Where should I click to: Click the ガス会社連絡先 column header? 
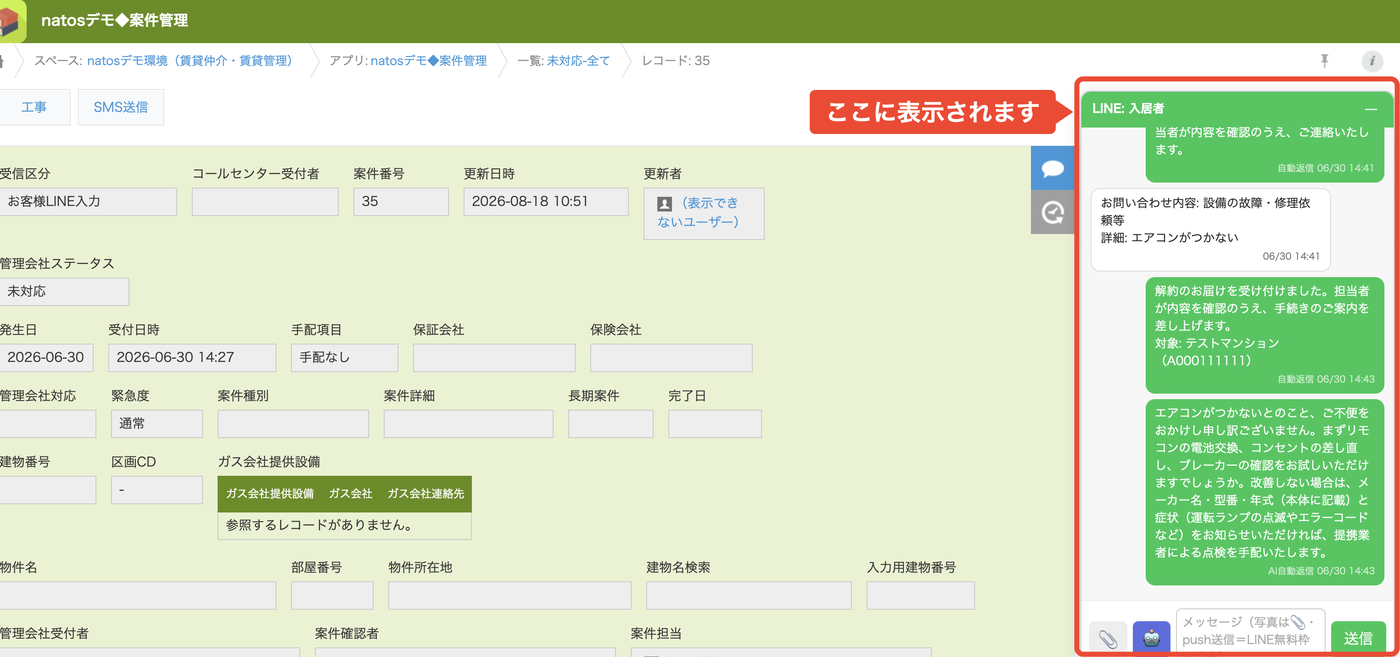[425, 493]
